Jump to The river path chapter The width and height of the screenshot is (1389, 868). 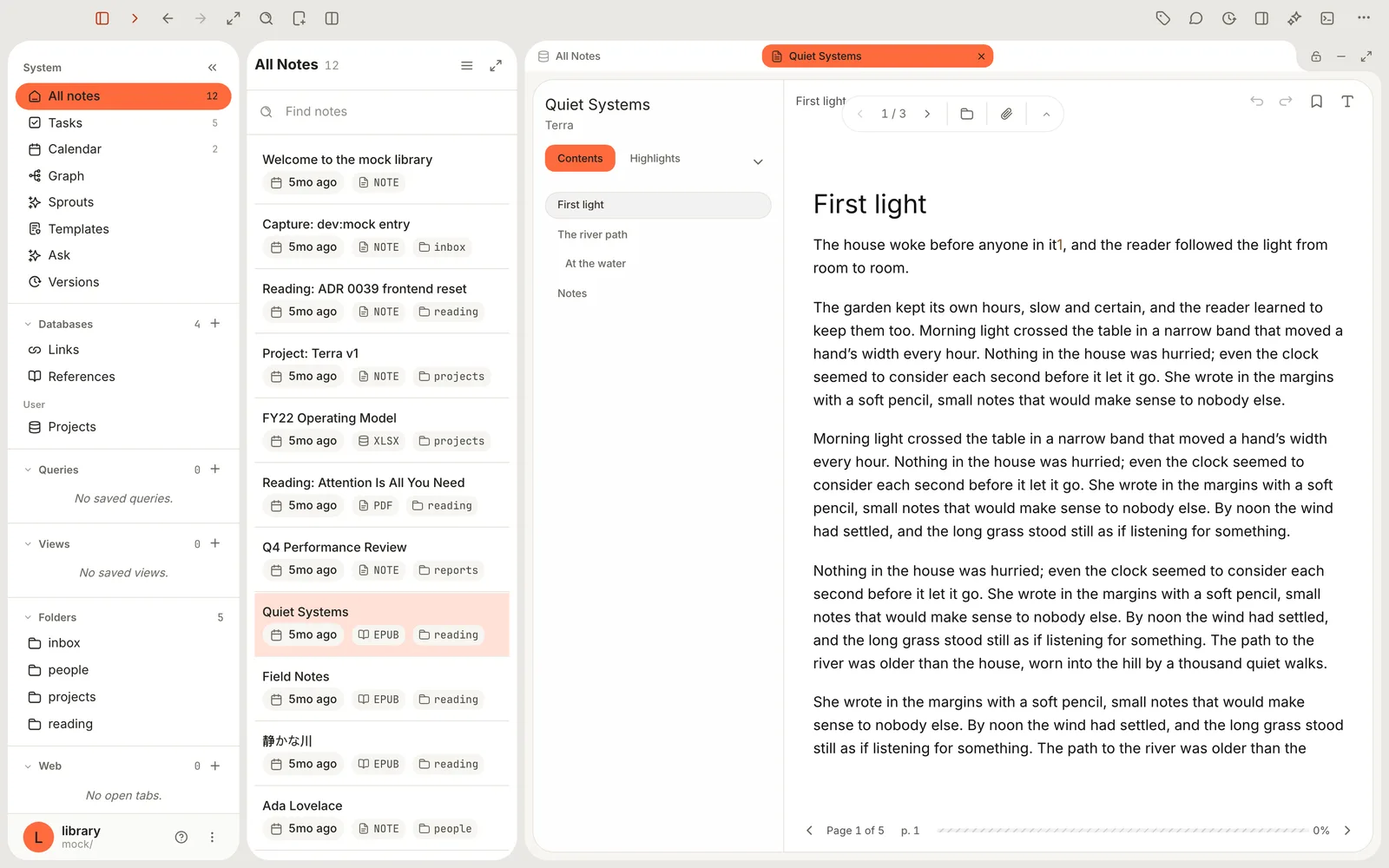[592, 234]
